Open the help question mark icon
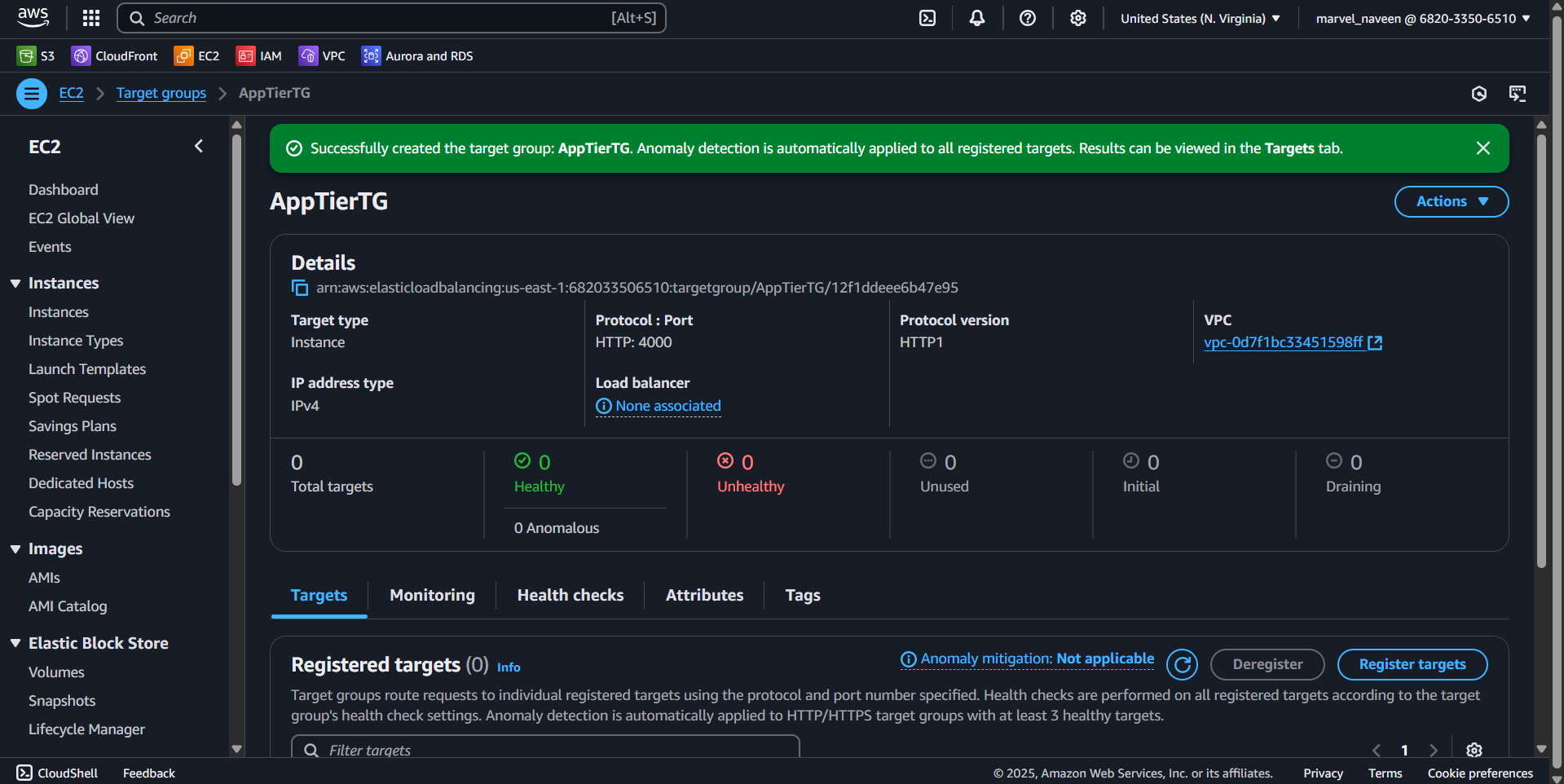The height and width of the screenshot is (784, 1564). click(1028, 18)
